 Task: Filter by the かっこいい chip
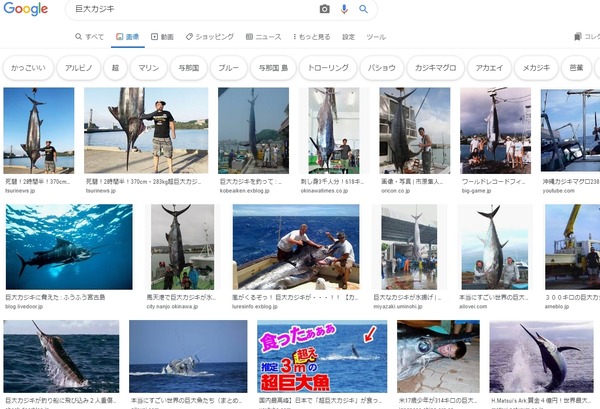point(28,68)
